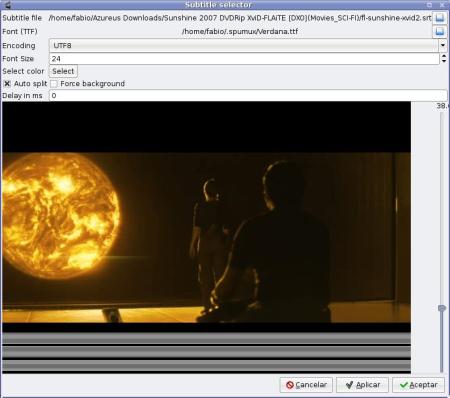
Task: Increase Font Size with up arrow
Action: coord(444,56)
